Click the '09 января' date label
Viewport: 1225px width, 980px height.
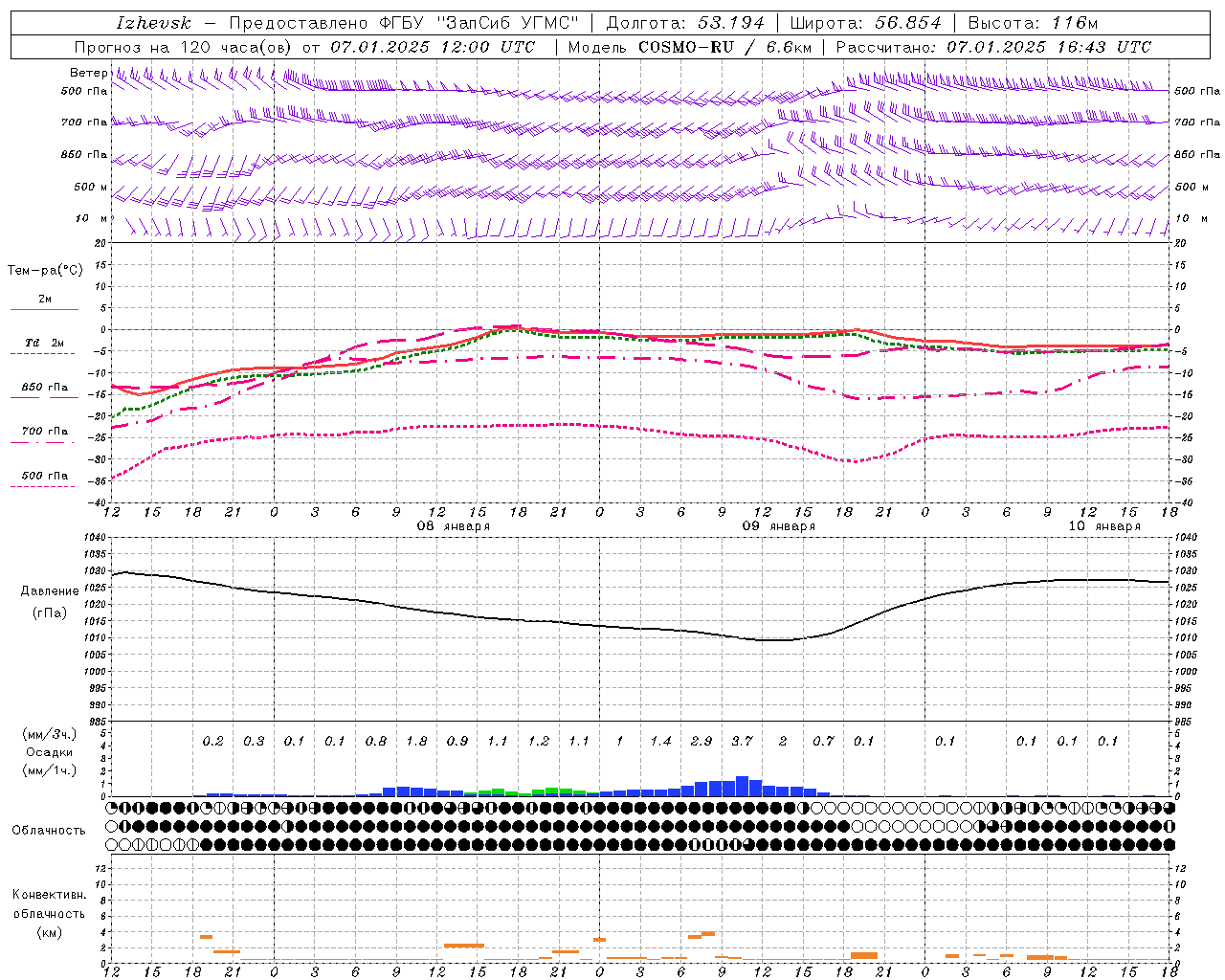pos(779,526)
